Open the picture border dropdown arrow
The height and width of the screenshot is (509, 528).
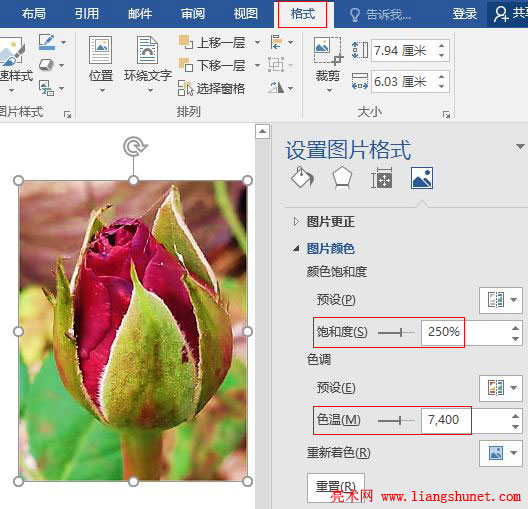tap(63, 42)
